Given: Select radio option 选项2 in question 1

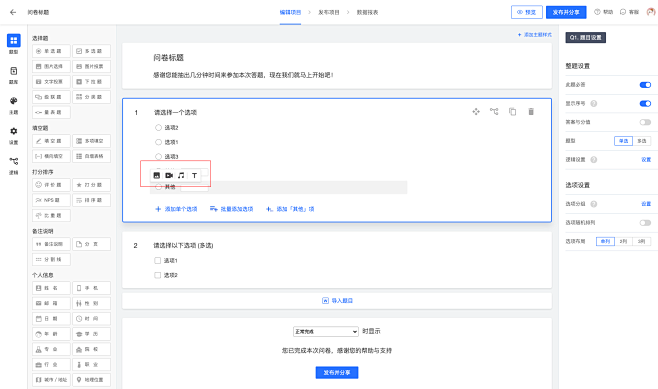Looking at the screenshot, I should coord(158,128).
